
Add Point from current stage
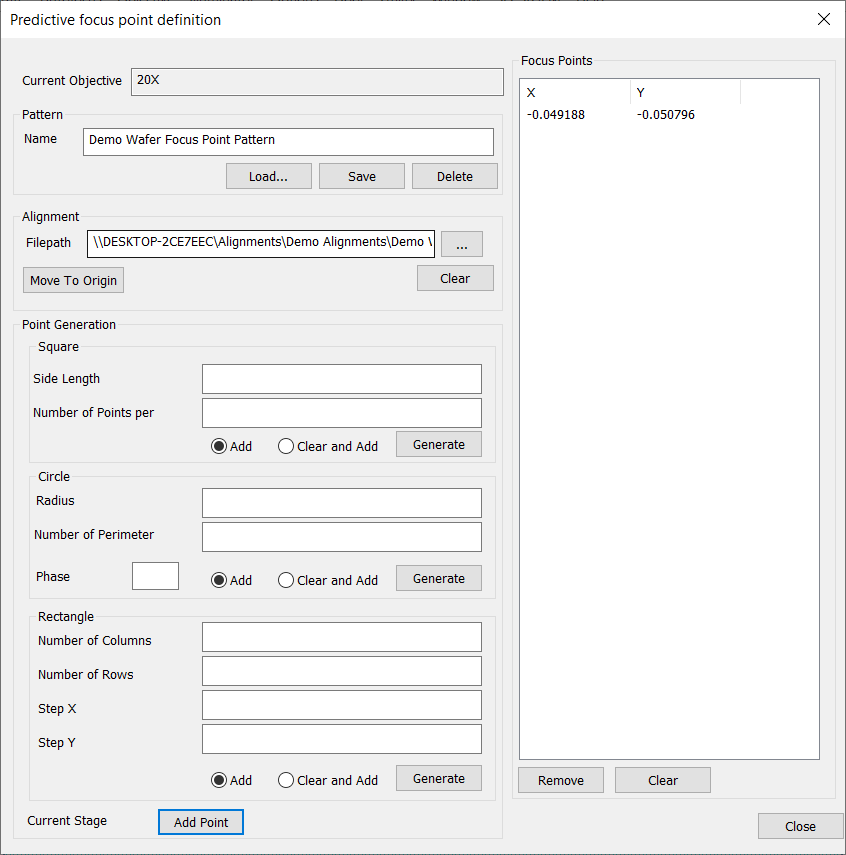pos(201,822)
